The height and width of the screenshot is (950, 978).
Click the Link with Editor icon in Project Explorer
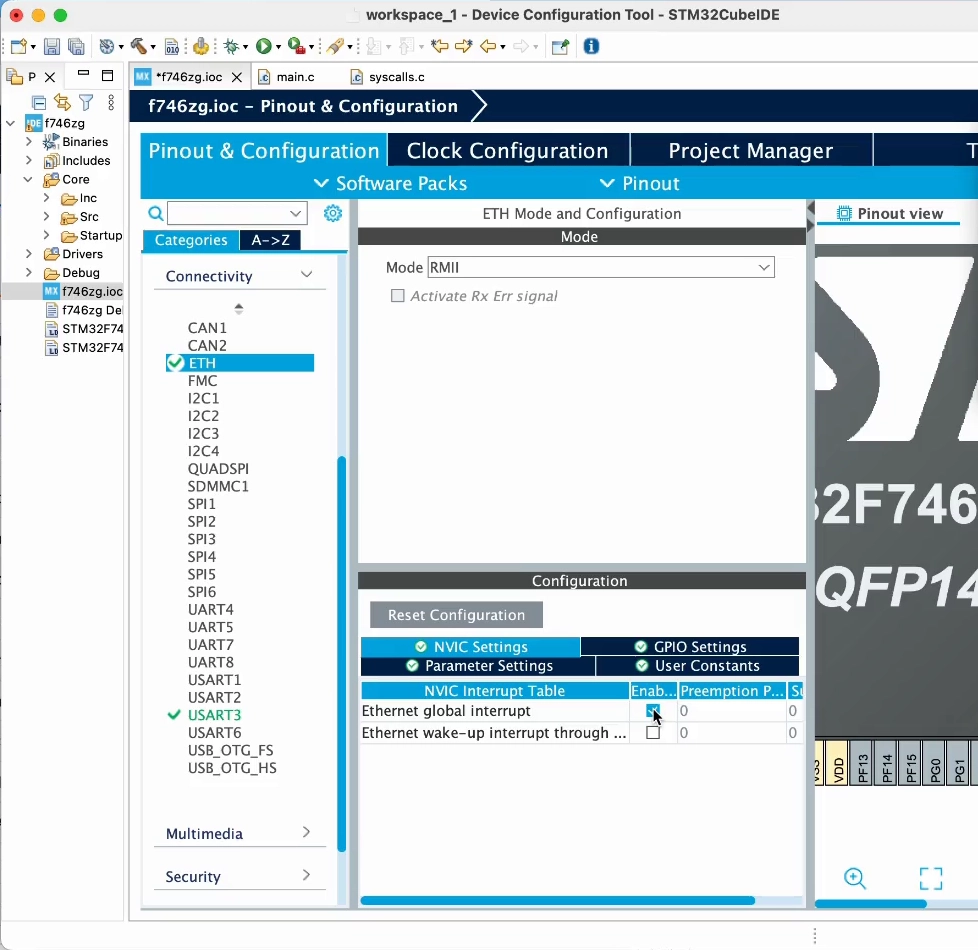coord(62,101)
